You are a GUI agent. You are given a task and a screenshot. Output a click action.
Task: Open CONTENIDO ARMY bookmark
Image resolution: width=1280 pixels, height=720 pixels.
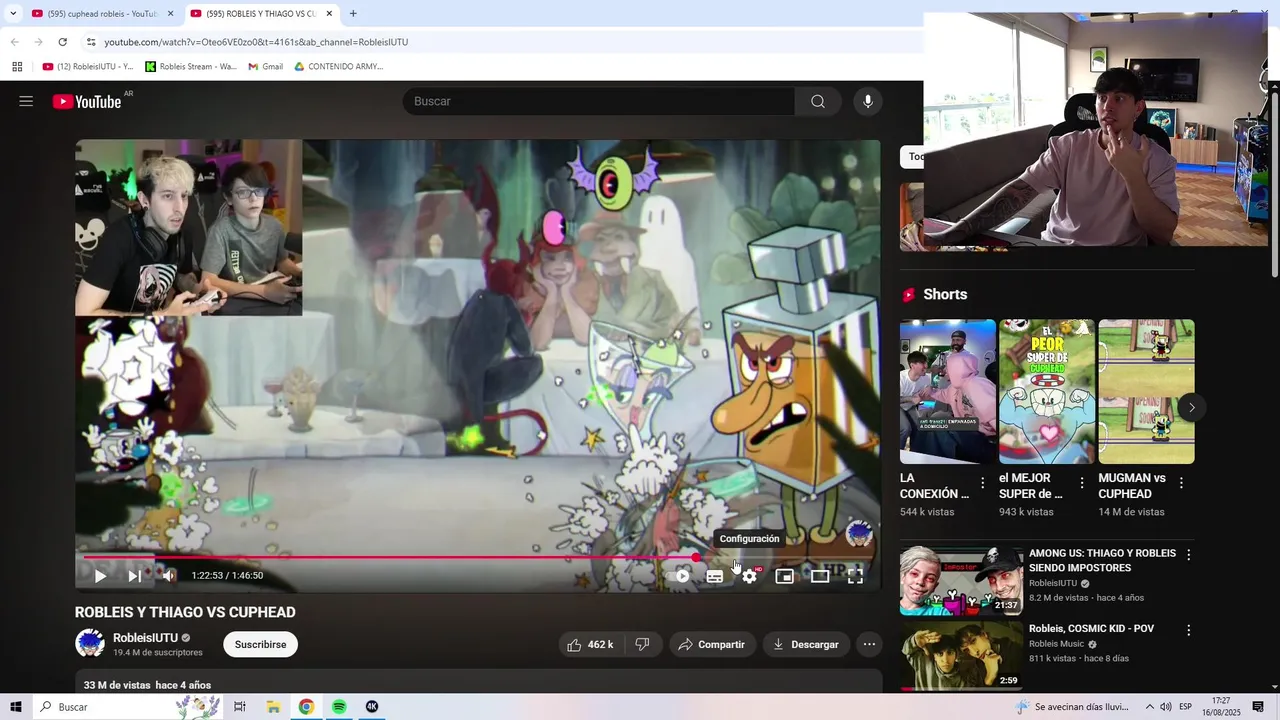point(339,67)
